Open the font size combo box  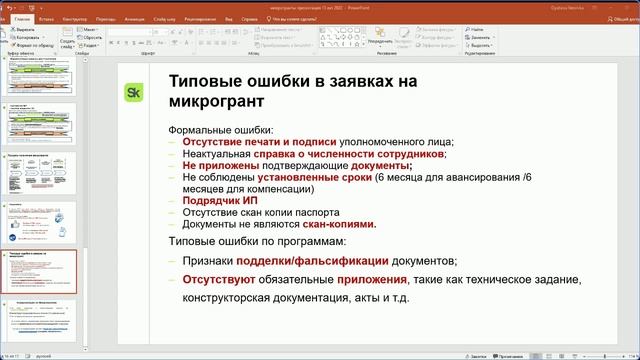click(160, 32)
